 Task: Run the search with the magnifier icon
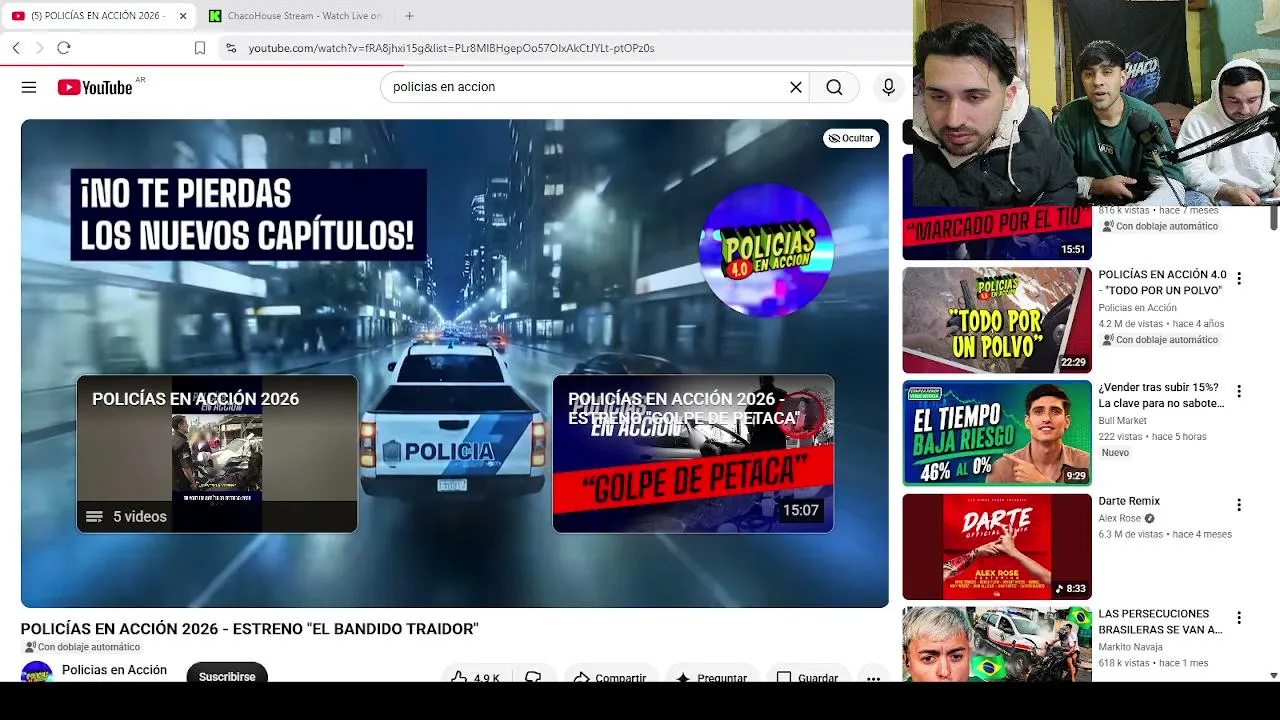[x=834, y=87]
